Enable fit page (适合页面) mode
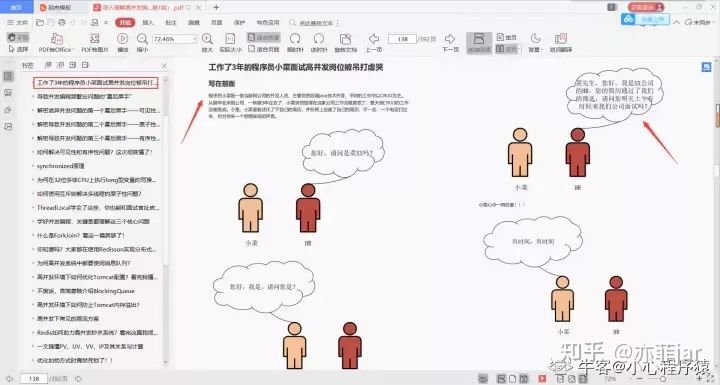720x385 pixels. (264, 49)
